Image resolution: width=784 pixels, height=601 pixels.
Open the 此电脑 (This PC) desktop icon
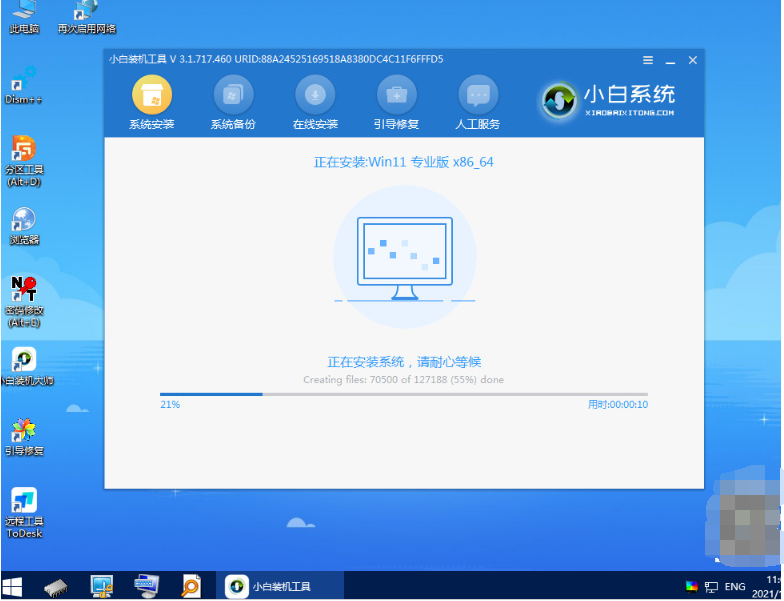23,16
